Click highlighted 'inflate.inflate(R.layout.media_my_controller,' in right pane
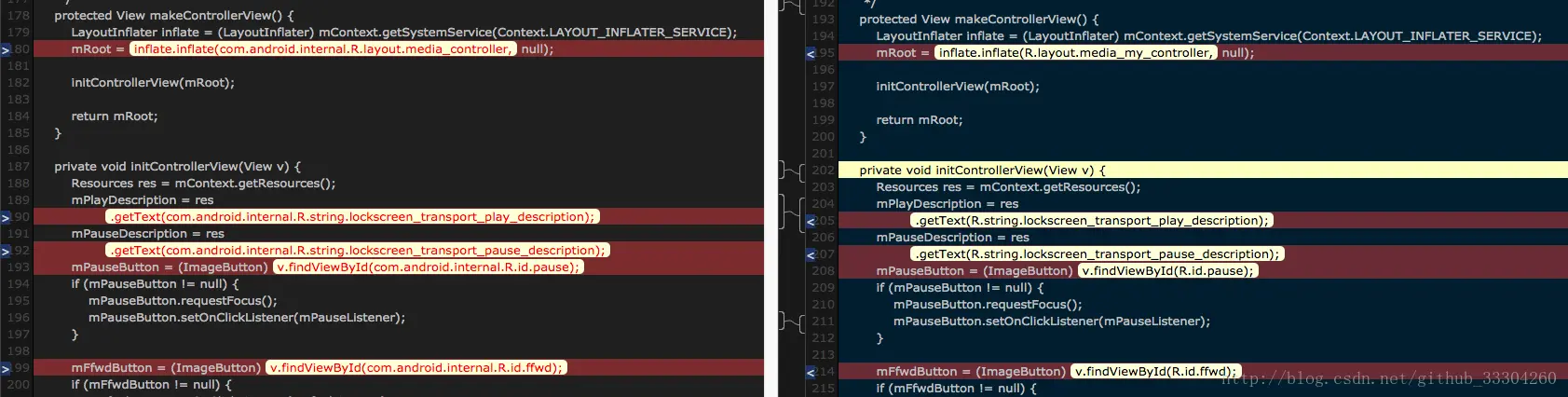1568x397 pixels. (x=1076, y=53)
